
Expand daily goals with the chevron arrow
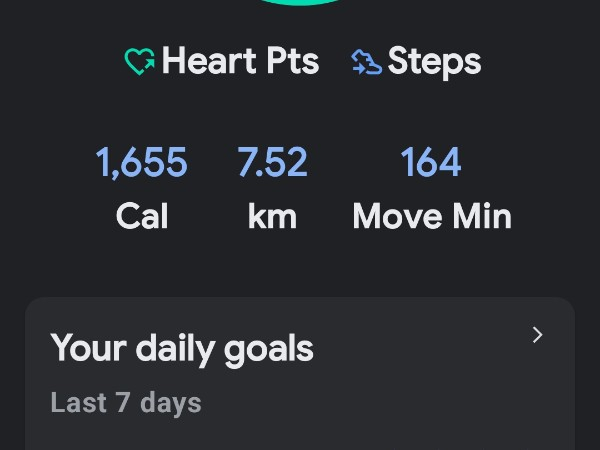(537, 335)
